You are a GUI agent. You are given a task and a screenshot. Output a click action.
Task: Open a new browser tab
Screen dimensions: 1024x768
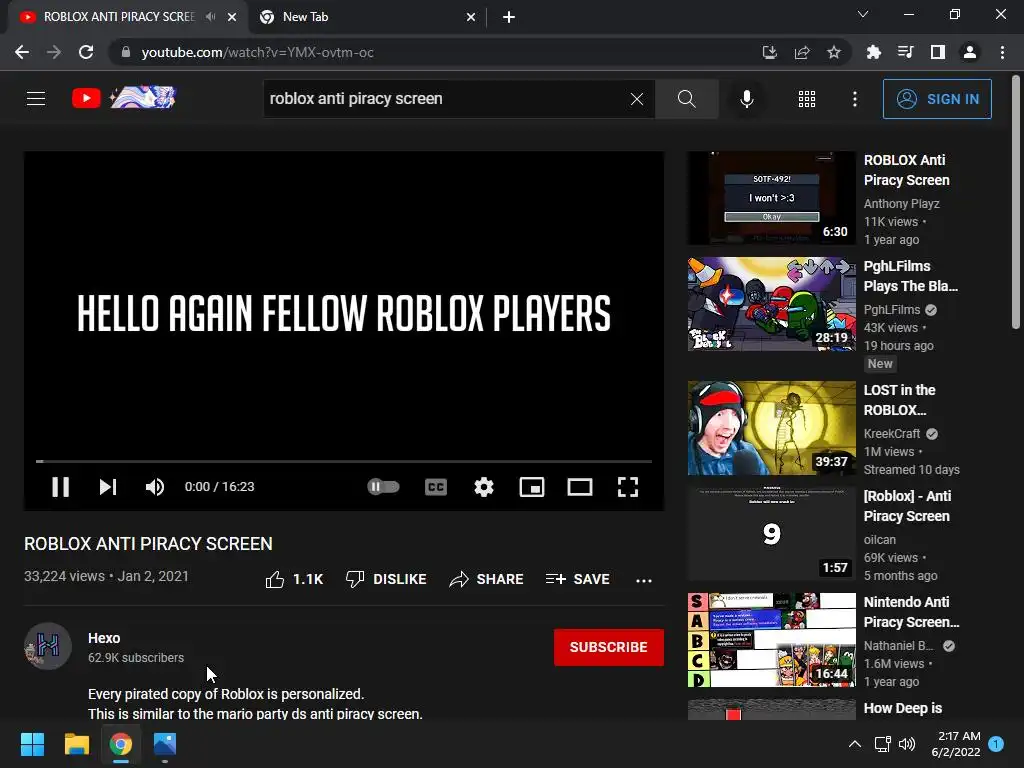pyautogui.click(x=509, y=17)
